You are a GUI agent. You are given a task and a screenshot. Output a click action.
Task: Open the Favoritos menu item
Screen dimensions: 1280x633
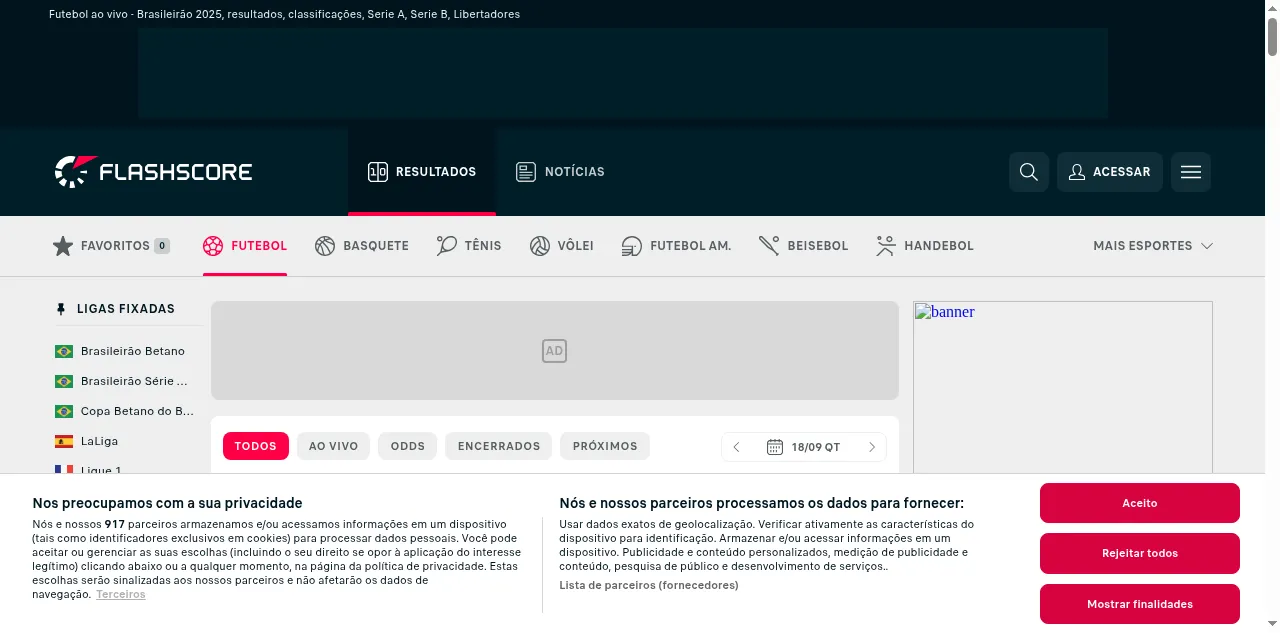point(111,246)
